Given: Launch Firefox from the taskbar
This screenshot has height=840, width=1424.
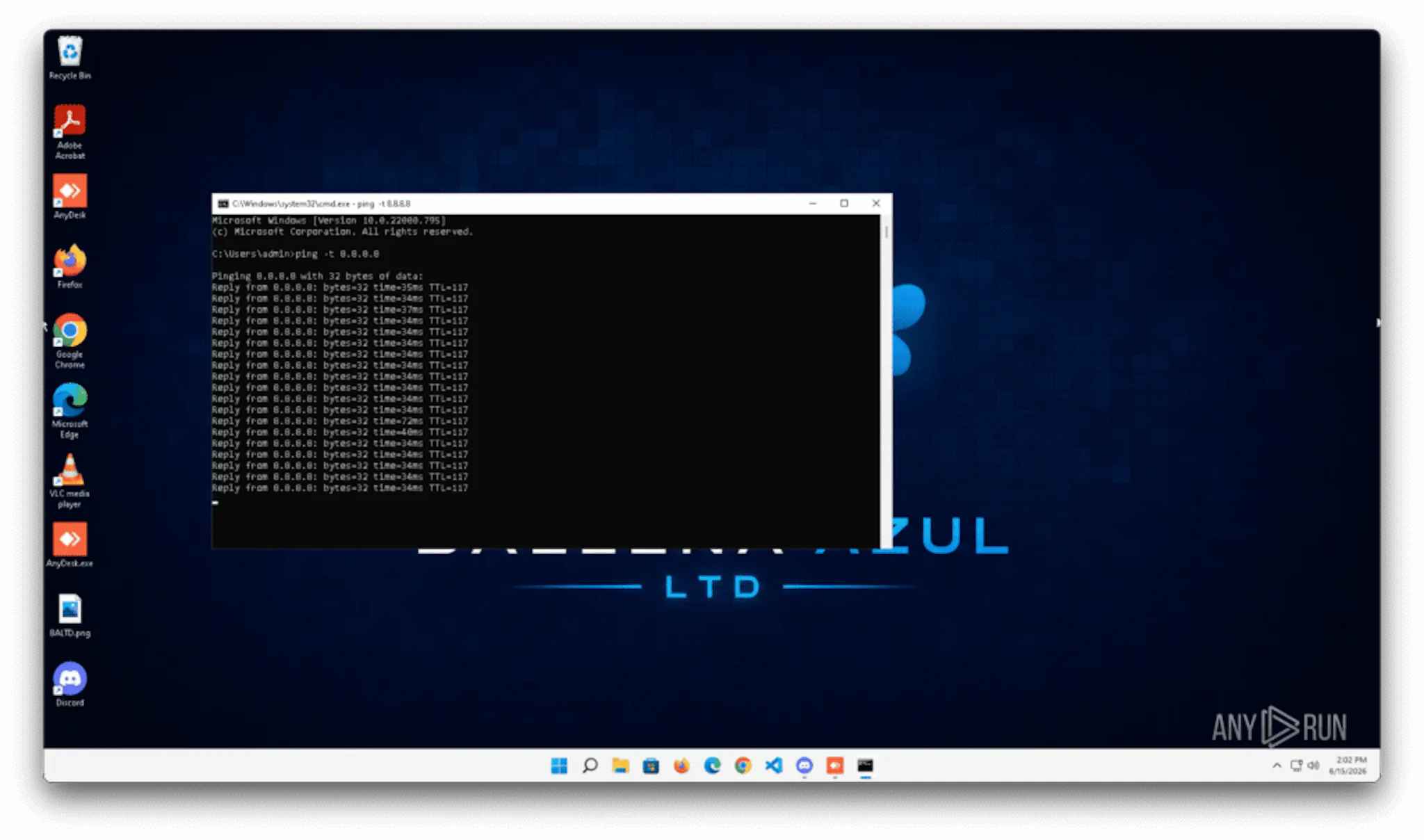Looking at the screenshot, I should (681, 766).
